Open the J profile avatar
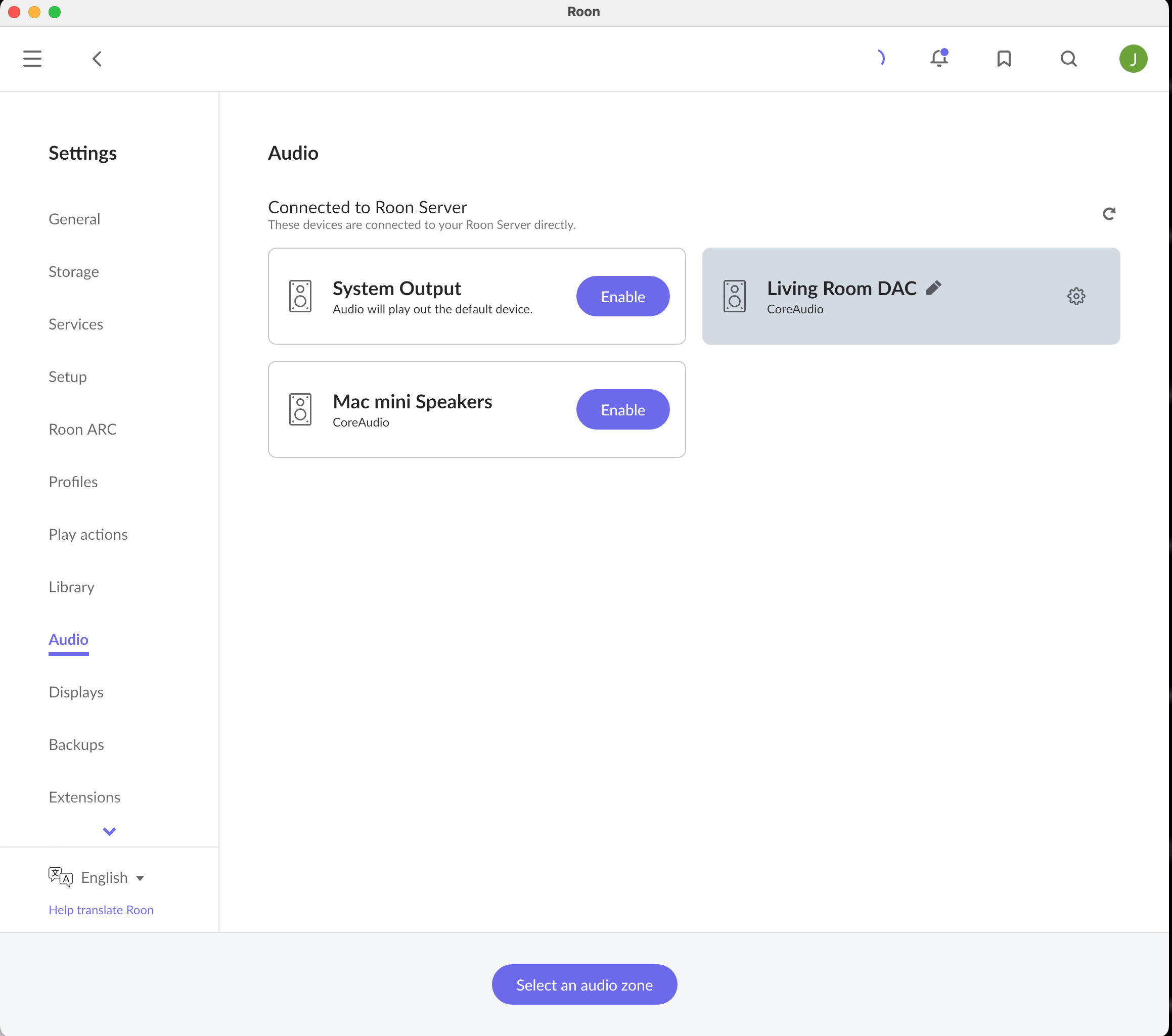Image resolution: width=1172 pixels, height=1036 pixels. pyautogui.click(x=1133, y=59)
